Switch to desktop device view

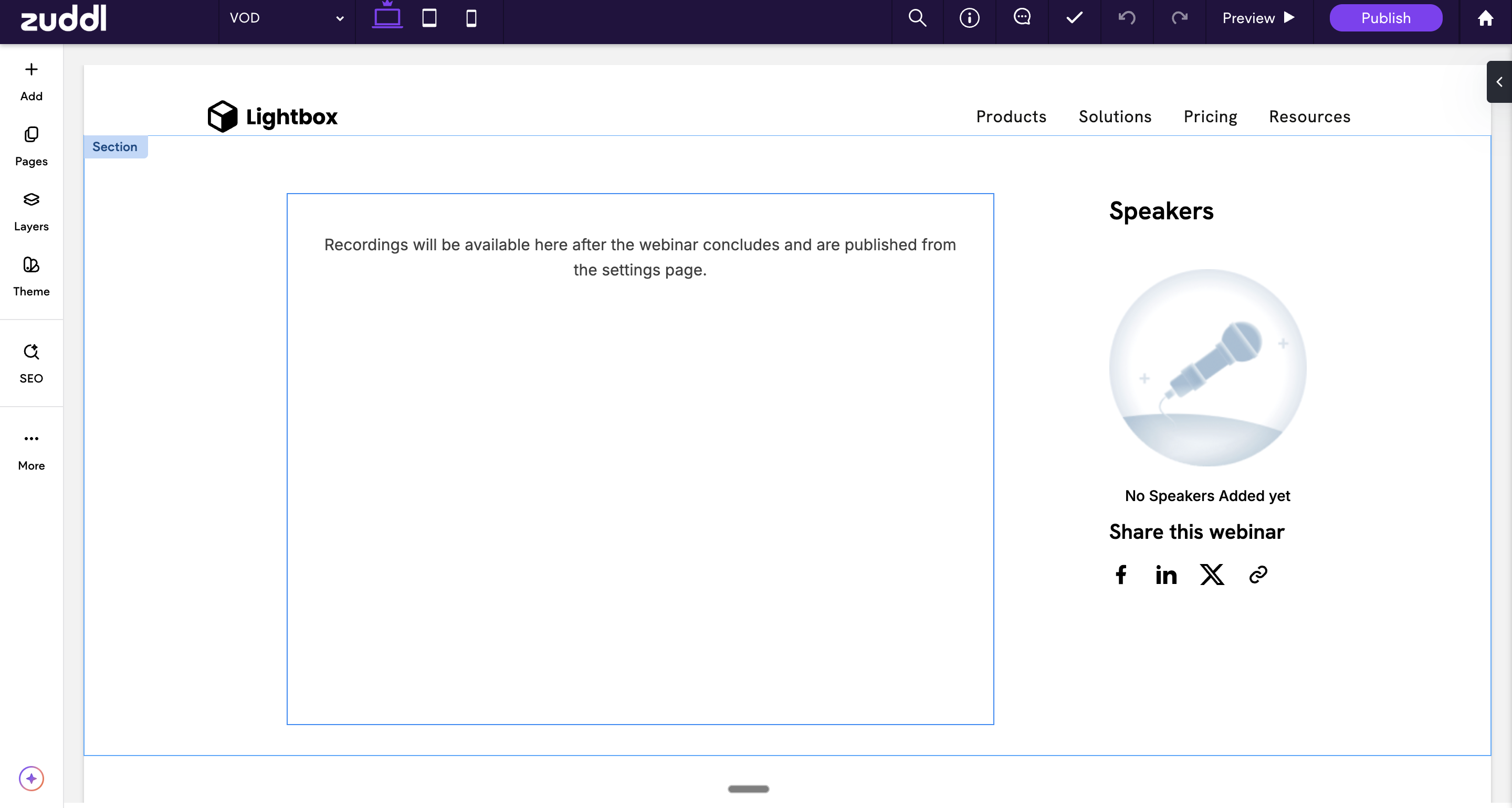[x=387, y=17]
